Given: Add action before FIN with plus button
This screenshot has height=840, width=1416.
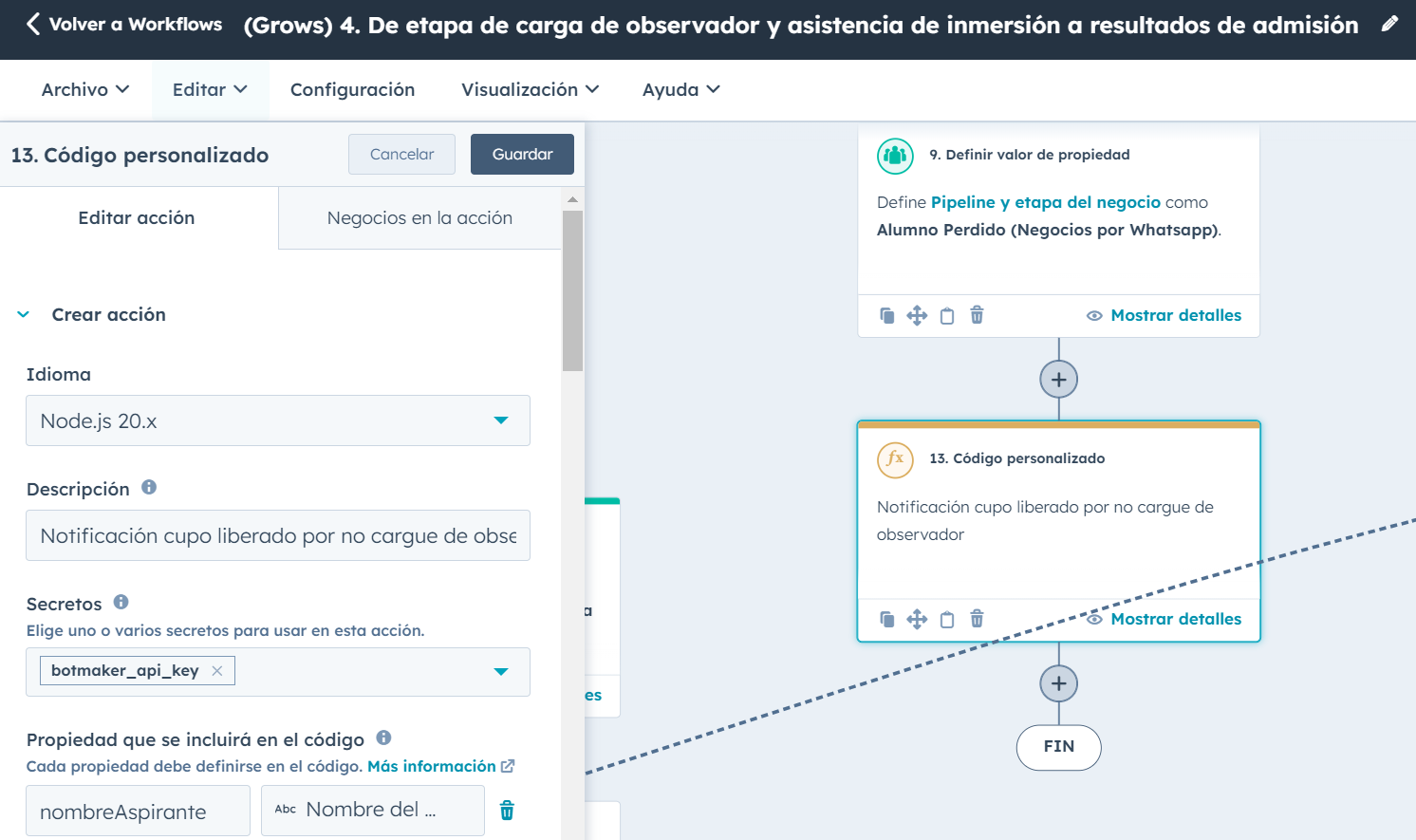Looking at the screenshot, I should pos(1059,683).
